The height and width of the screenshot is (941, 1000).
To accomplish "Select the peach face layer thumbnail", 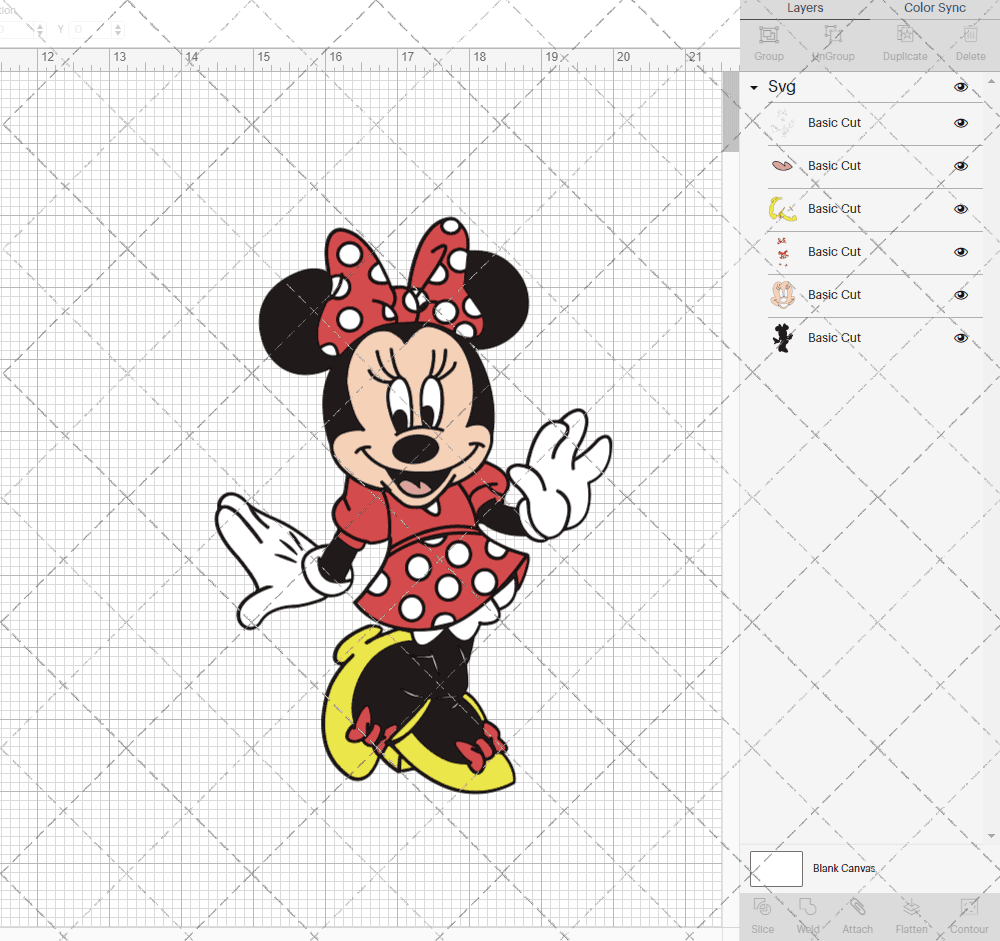I will (783, 295).
